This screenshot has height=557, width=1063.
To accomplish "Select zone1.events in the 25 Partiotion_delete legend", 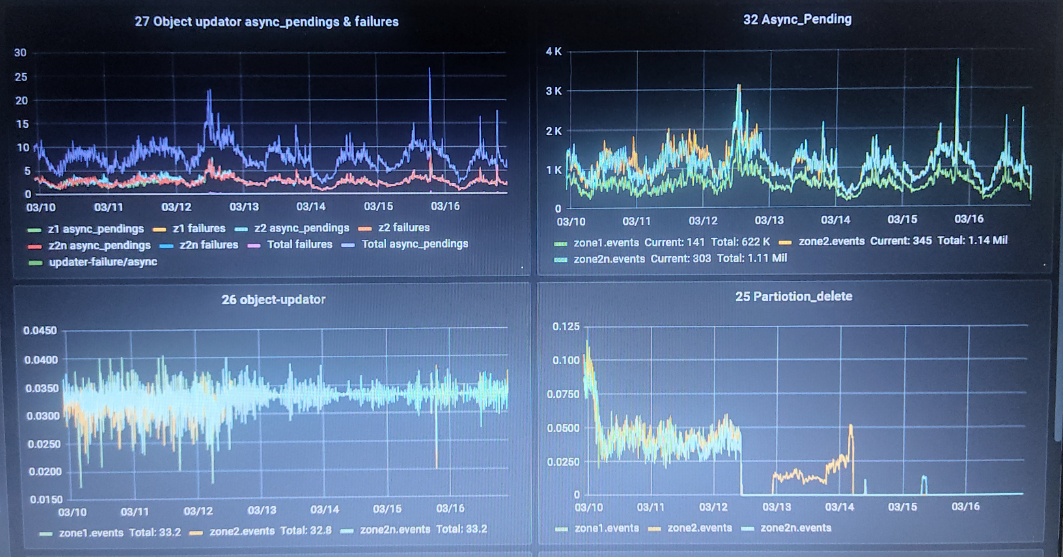I will pos(607,529).
